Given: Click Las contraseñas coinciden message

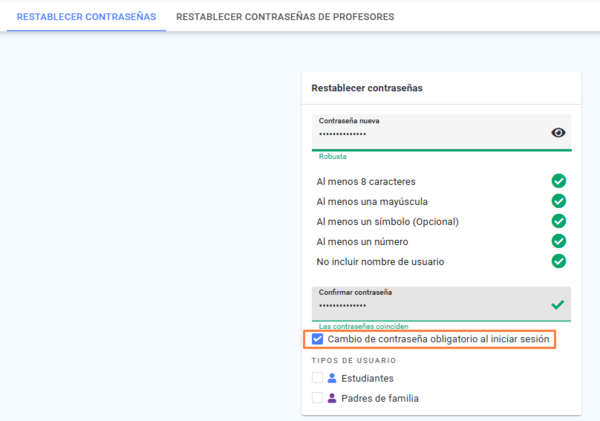Looking at the screenshot, I should tap(364, 326).
